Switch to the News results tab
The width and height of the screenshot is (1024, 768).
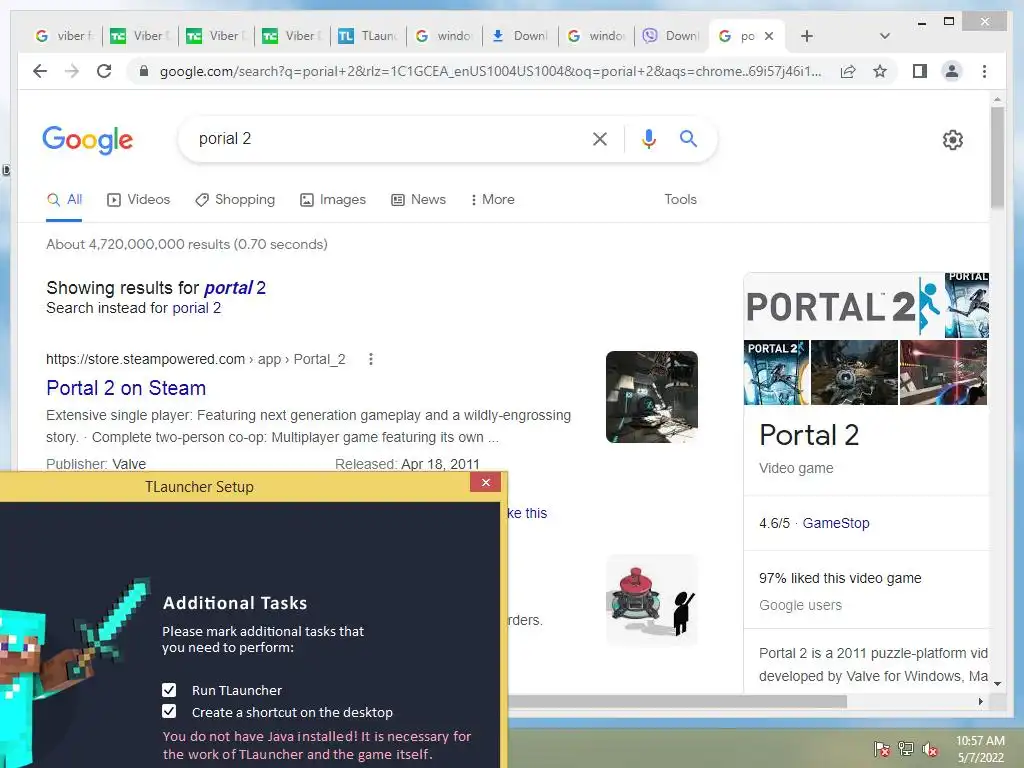tap(418, 200)
